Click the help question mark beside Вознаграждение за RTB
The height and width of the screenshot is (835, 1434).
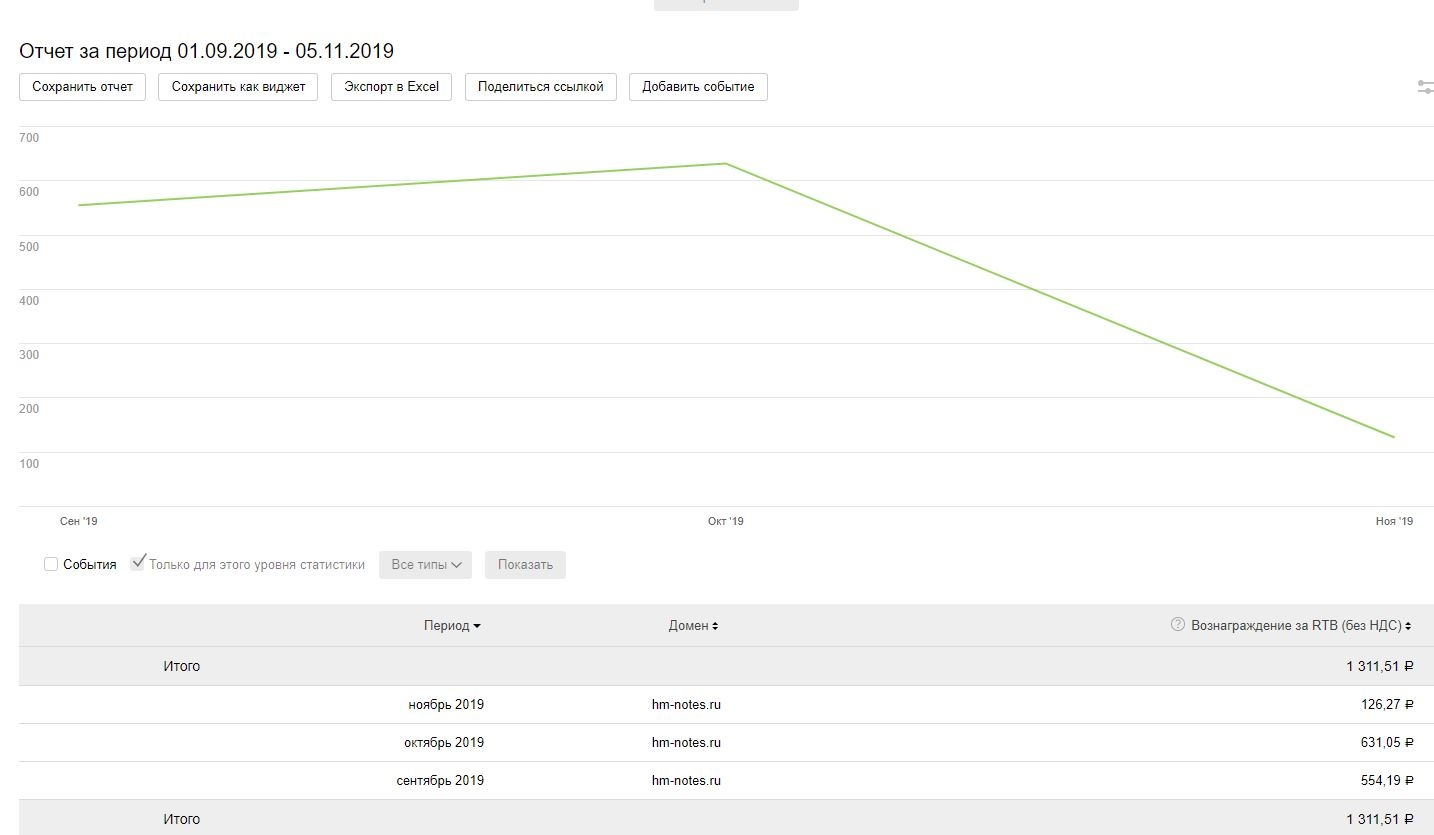coord(1177,625)
